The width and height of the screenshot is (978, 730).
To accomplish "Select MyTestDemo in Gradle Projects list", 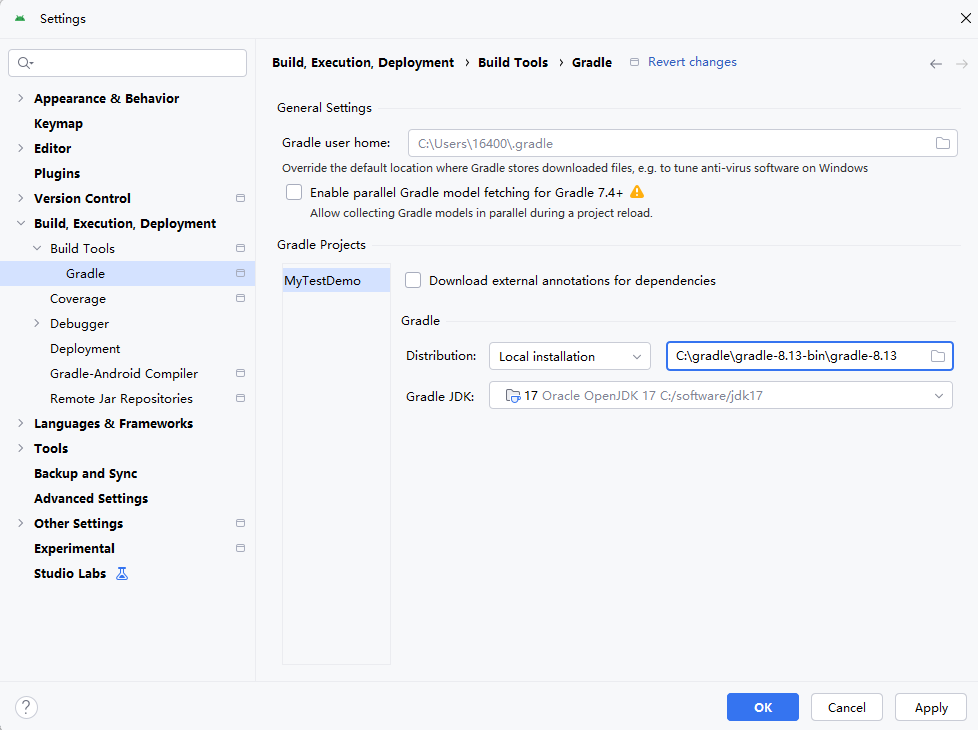I will (x=336, y=280).
